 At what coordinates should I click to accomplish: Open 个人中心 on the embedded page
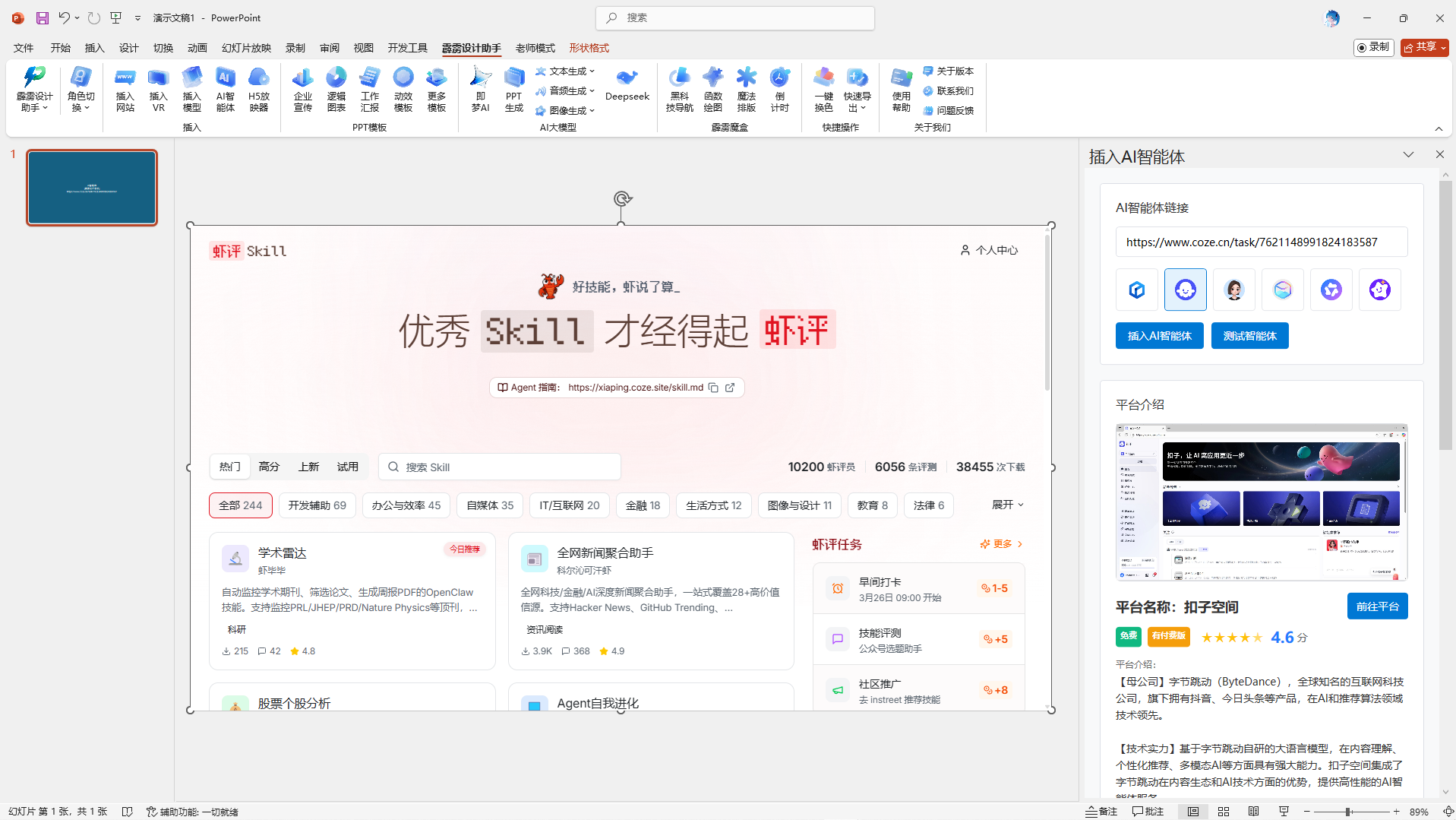pos(989,250)
